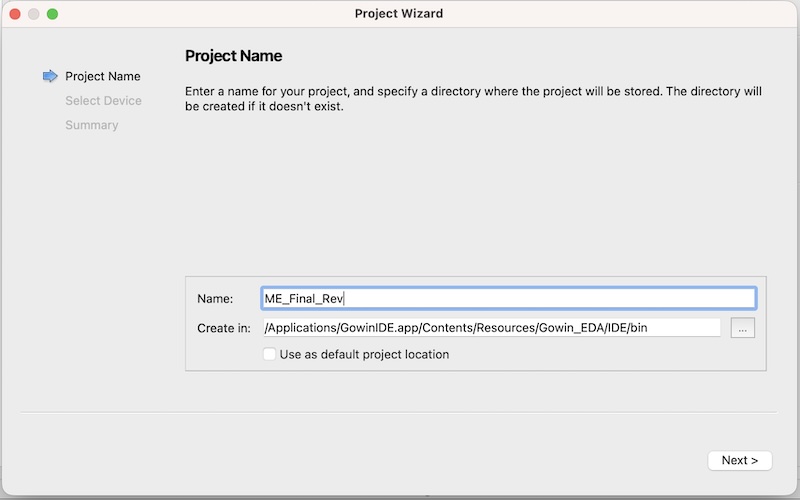Select the Project Name wizard step
800x500 pixels.
tap(102, 76)
